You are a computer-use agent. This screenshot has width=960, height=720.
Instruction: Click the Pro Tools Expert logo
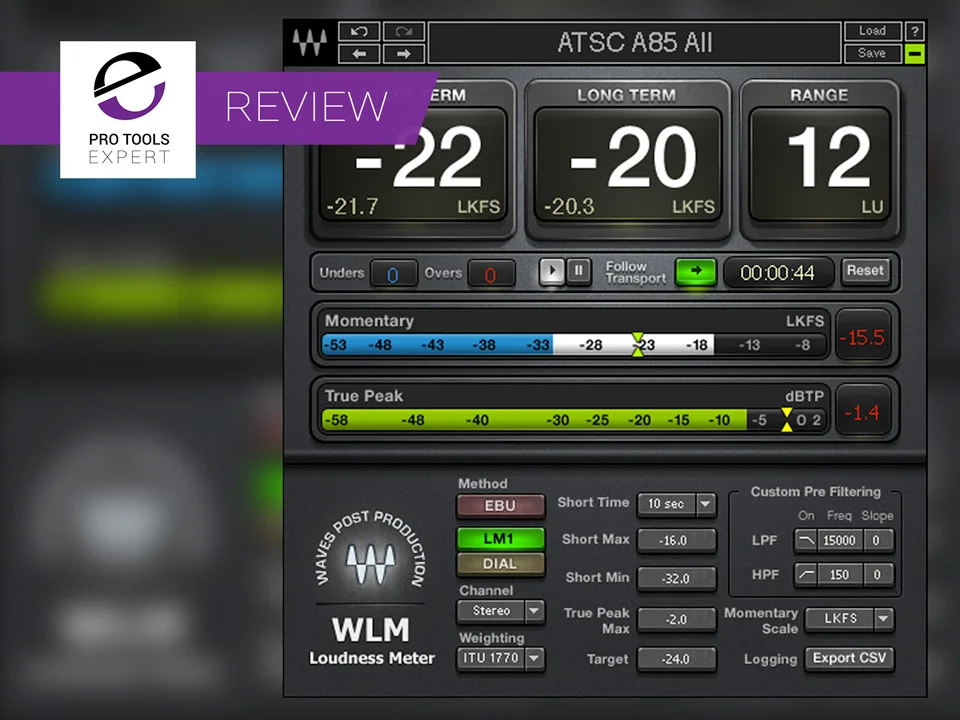click(x=128, y=110)
